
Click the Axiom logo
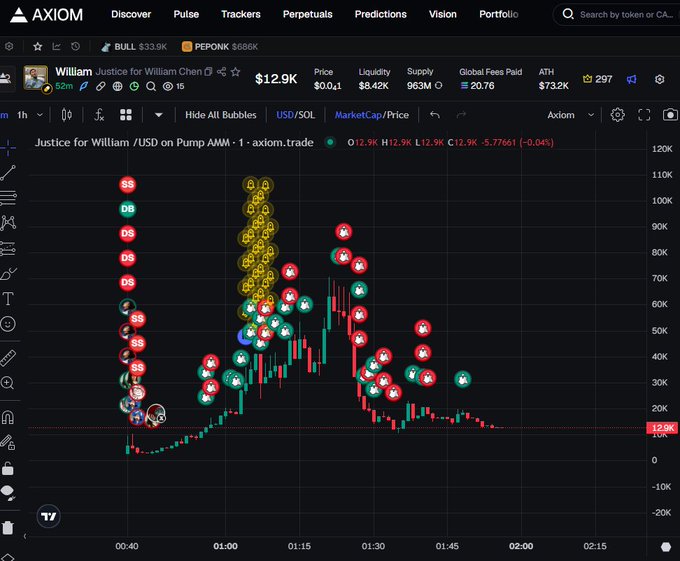click(x=46, y=15)
